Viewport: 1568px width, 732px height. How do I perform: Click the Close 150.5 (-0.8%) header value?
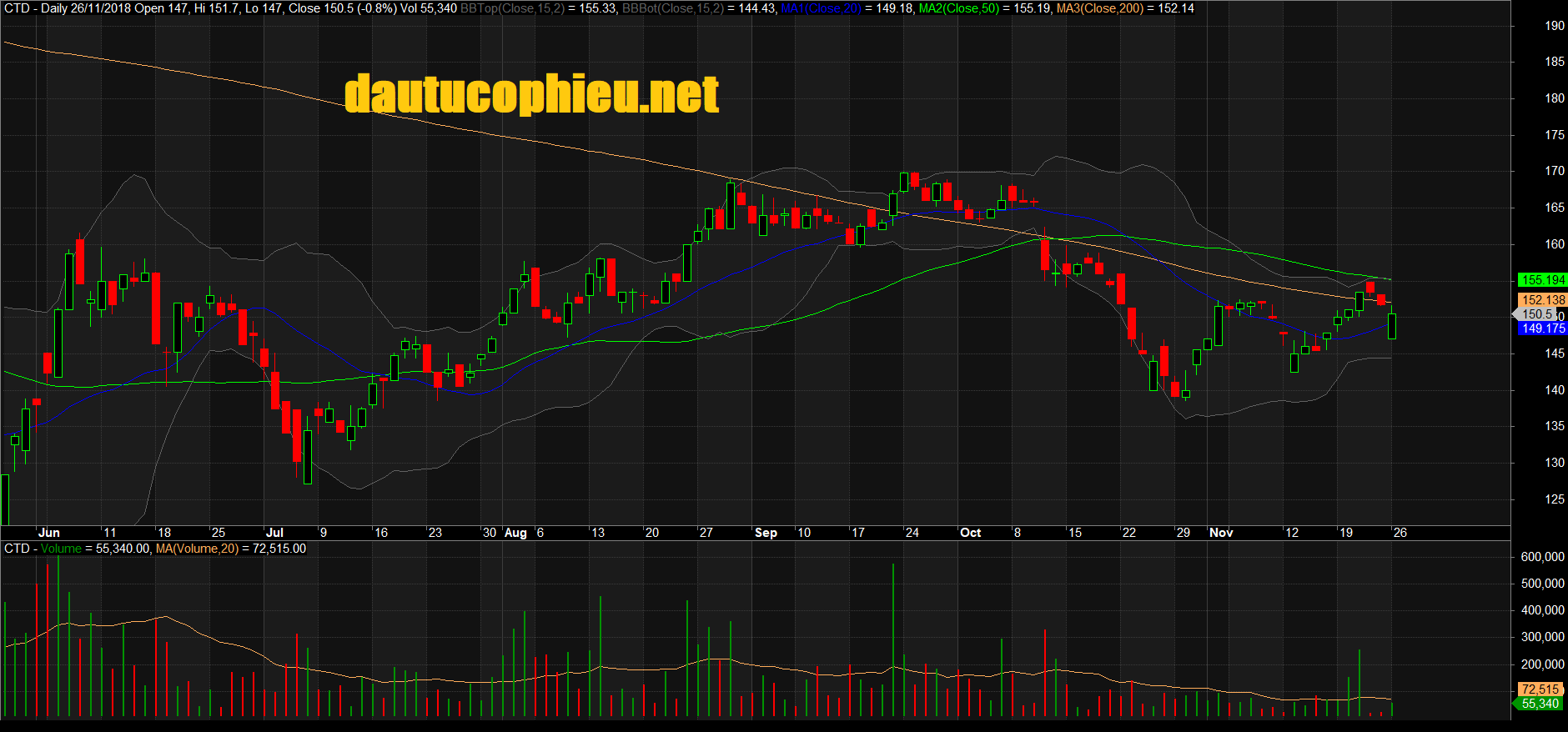pyautogui.click(x=343, y=8)
